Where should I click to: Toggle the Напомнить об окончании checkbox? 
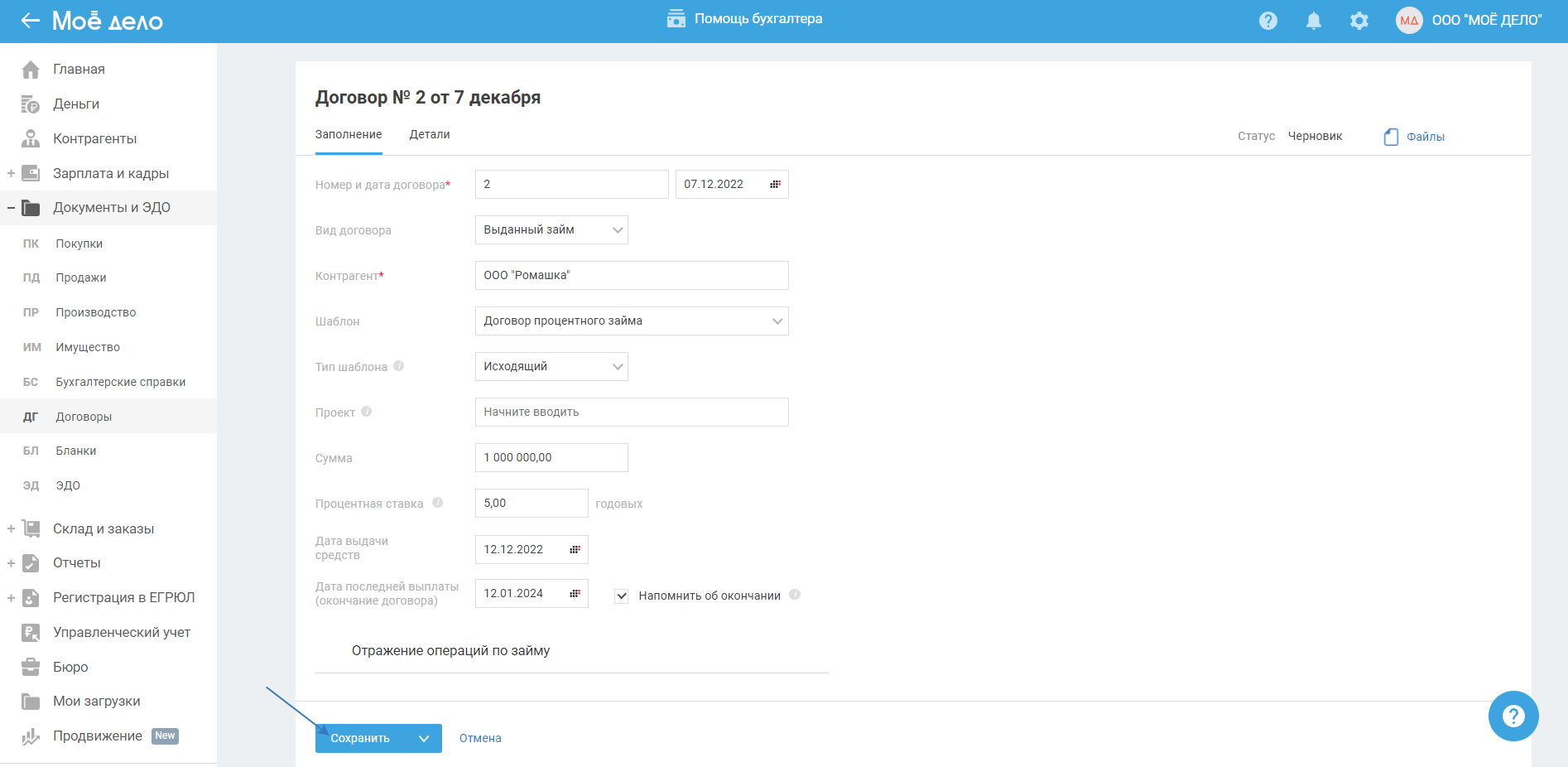tap(622, 596)
